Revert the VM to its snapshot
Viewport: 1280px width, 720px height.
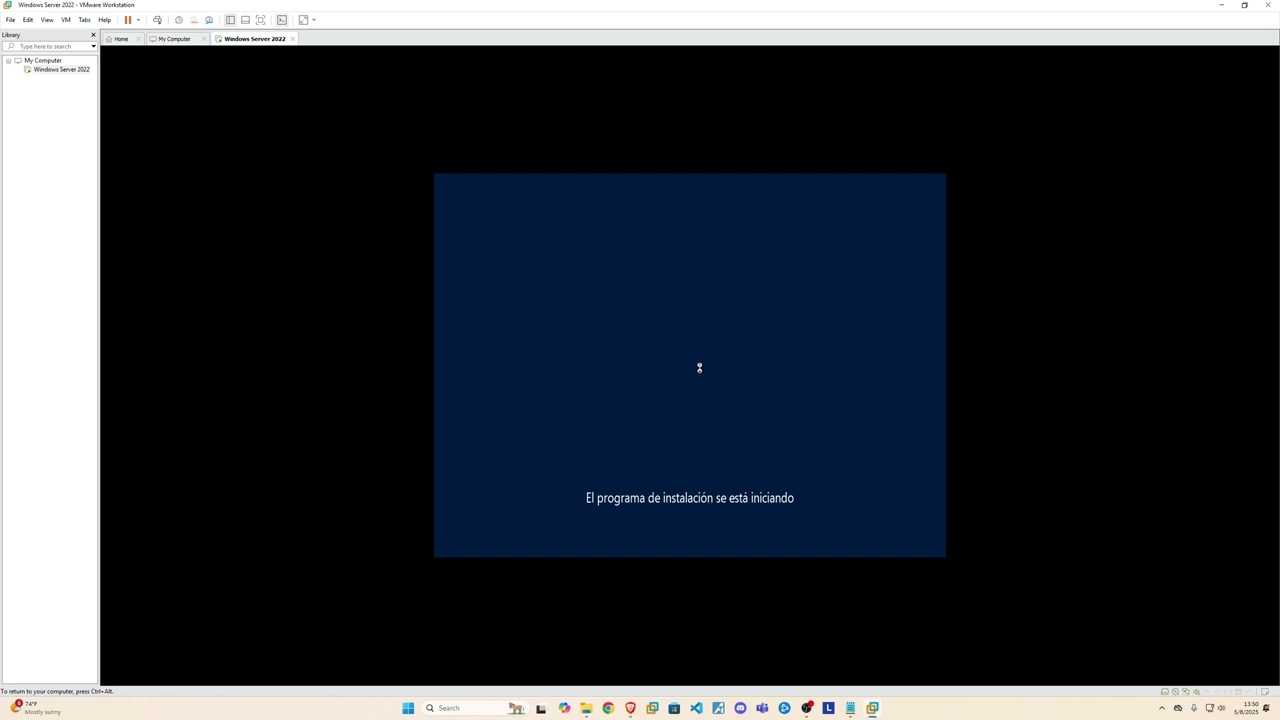(194, 20)
